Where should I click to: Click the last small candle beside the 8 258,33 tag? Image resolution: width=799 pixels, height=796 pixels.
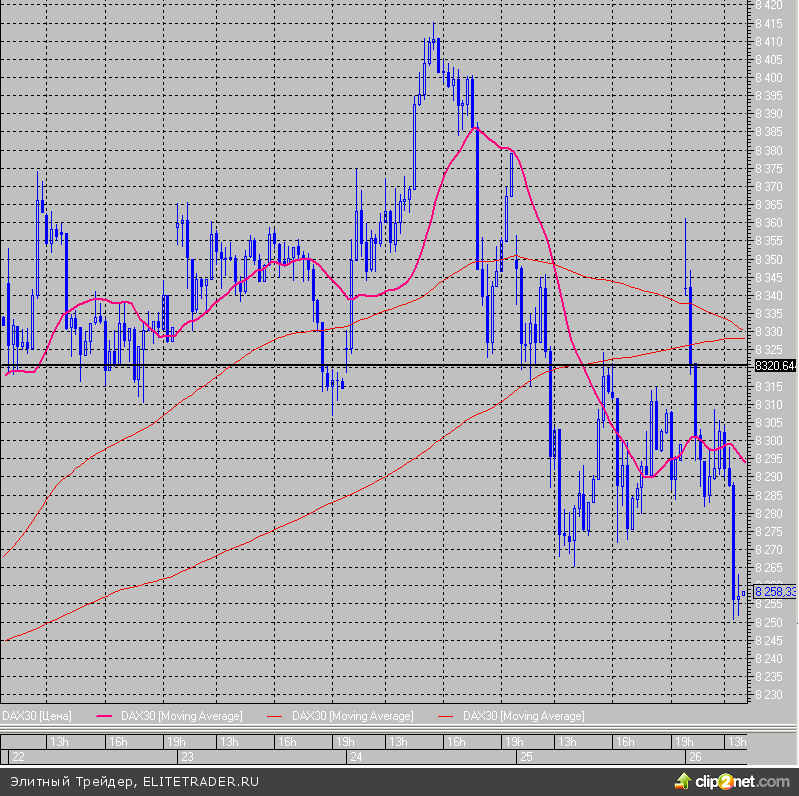pos(743,594)
